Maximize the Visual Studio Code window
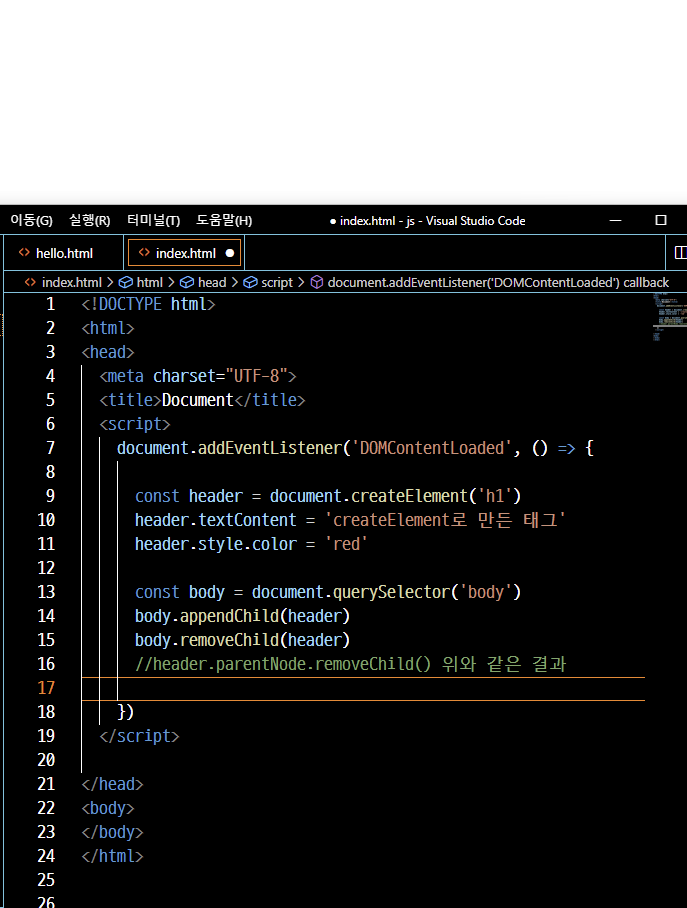The width and height of the screenshot is (687, 908). coord(661,220)
